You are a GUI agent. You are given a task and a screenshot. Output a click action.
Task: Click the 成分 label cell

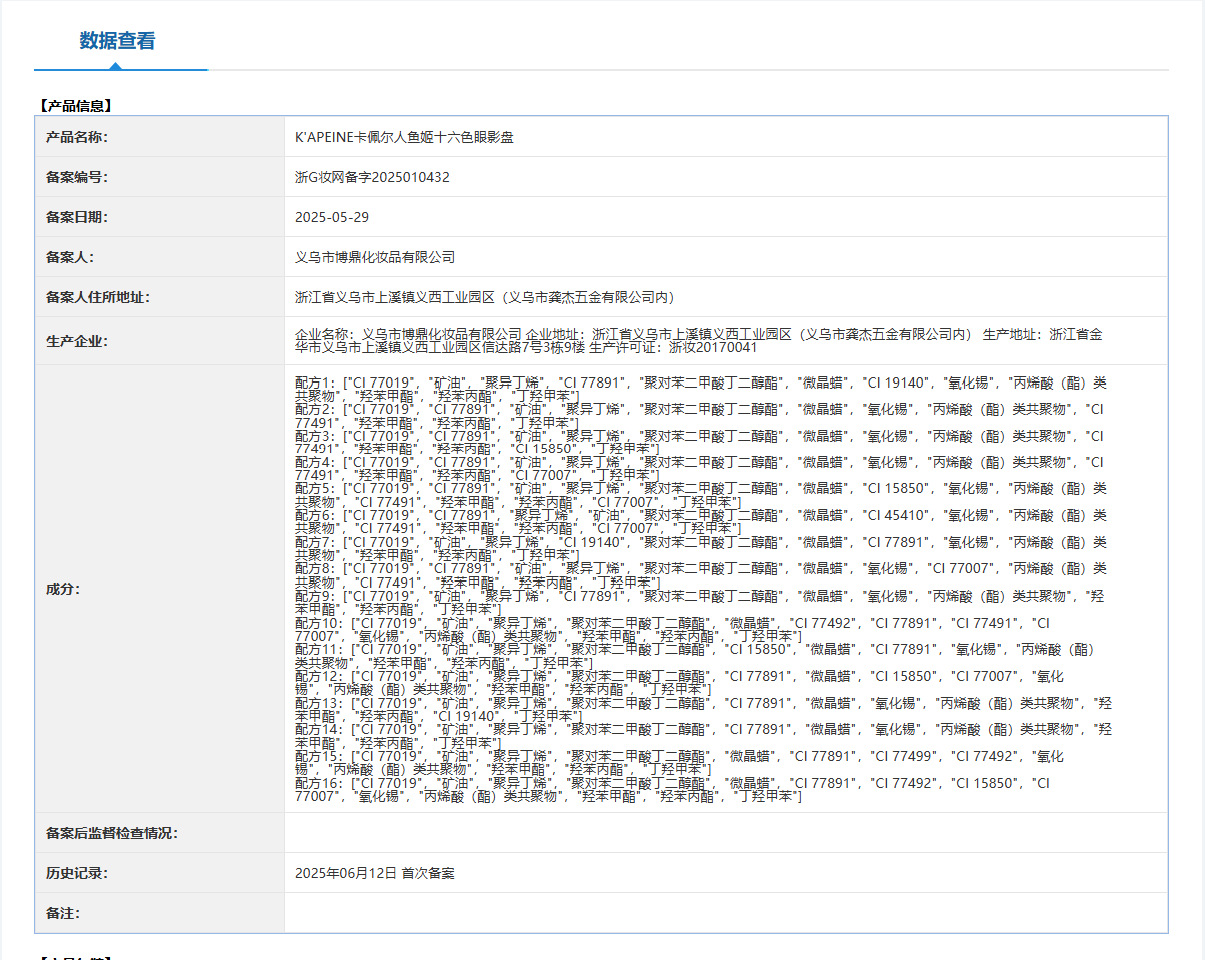click(x=160, y=589)
